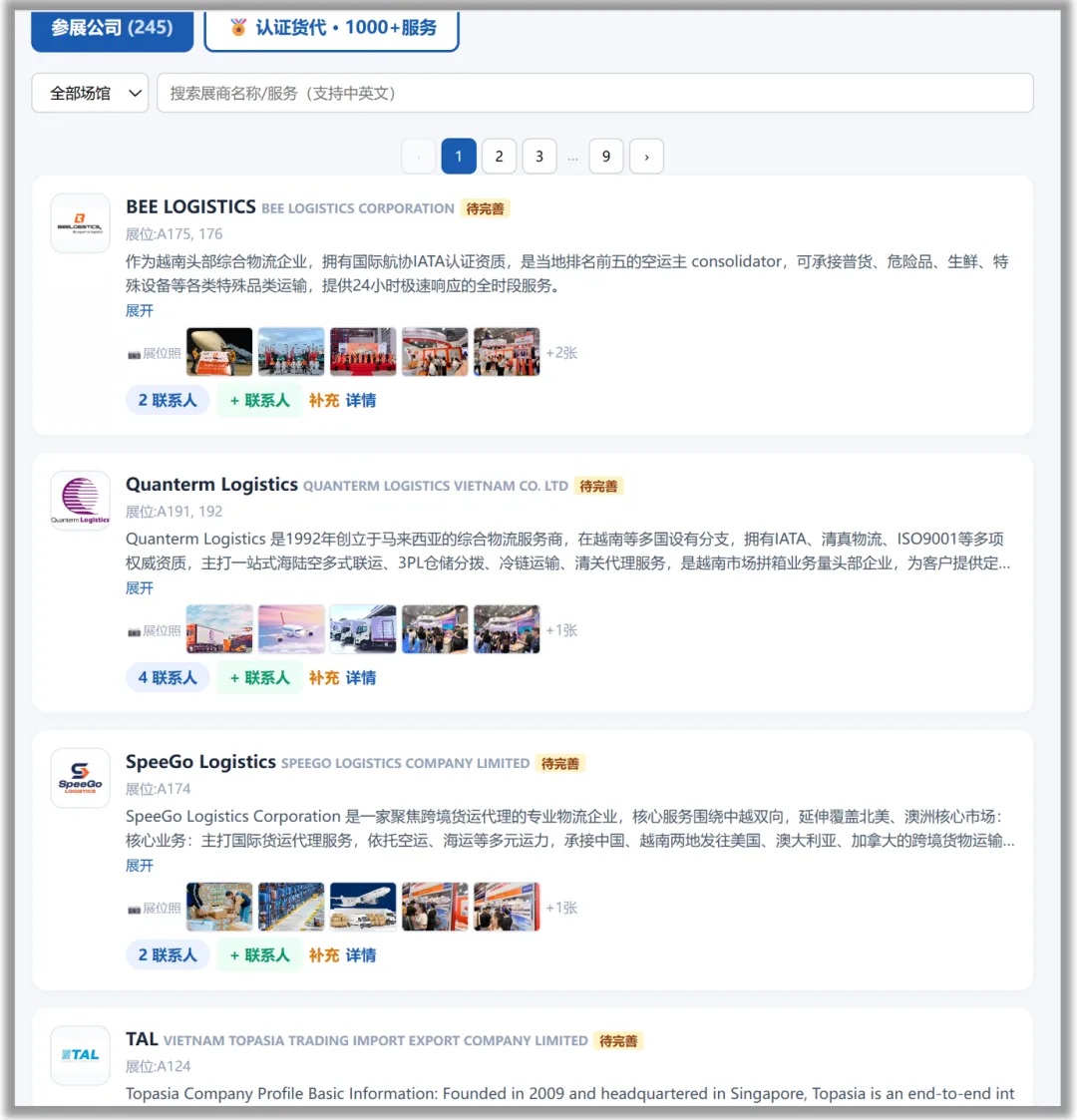1077x1120 pixels.
Task: Focus the 搜索展商名称/服务 search field
Action: [x=595, y=93]
